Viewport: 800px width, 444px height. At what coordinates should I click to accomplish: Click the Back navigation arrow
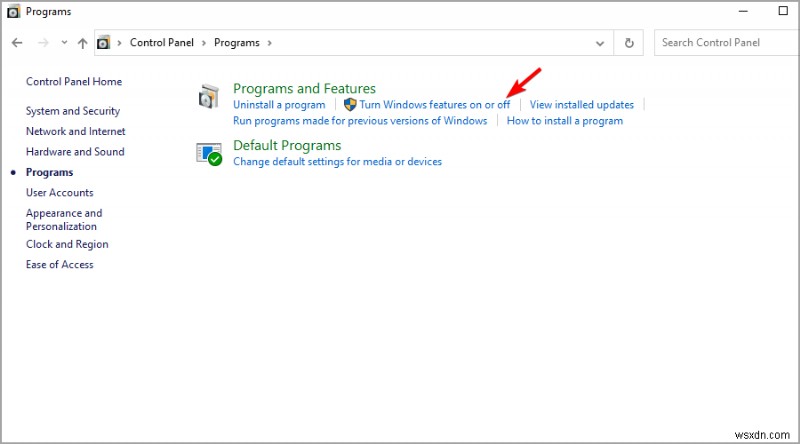(x=17, y=43)
